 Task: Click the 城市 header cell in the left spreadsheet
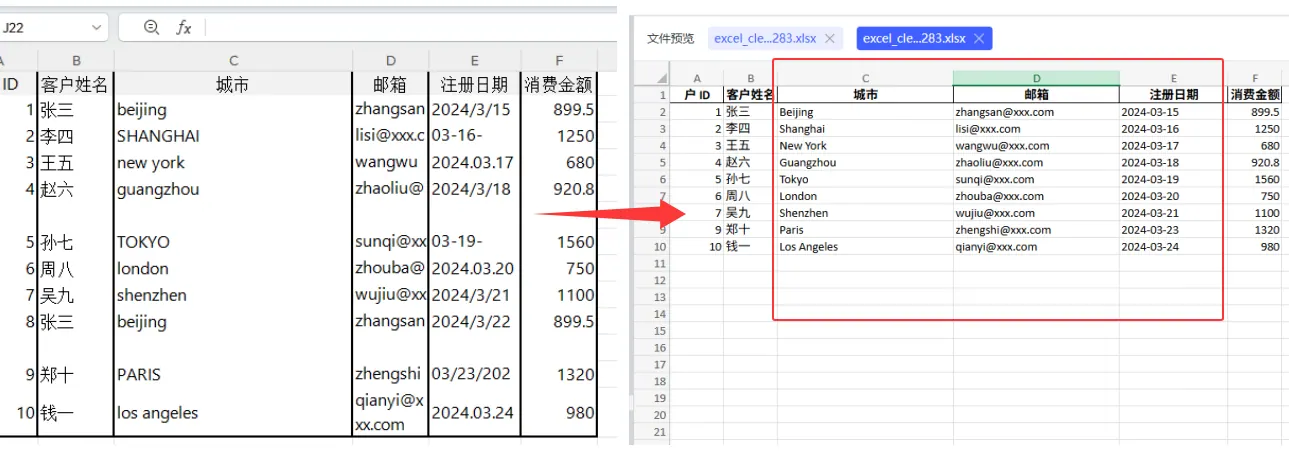(x=233, y=84)
